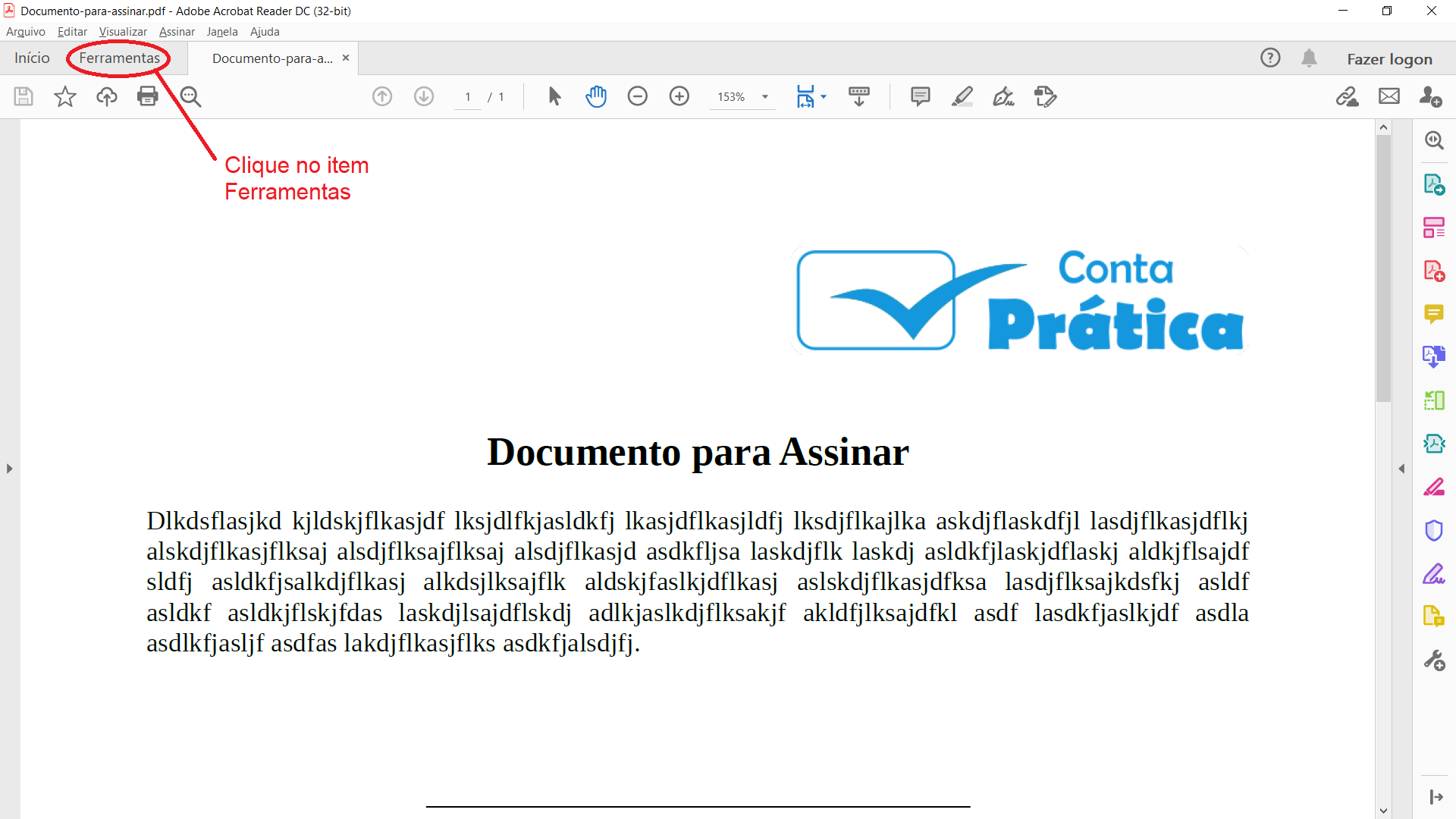Viewport: 1456px width, 819px height.
Task: Open the Ajuda menu
Action: (x=265, y=32)
